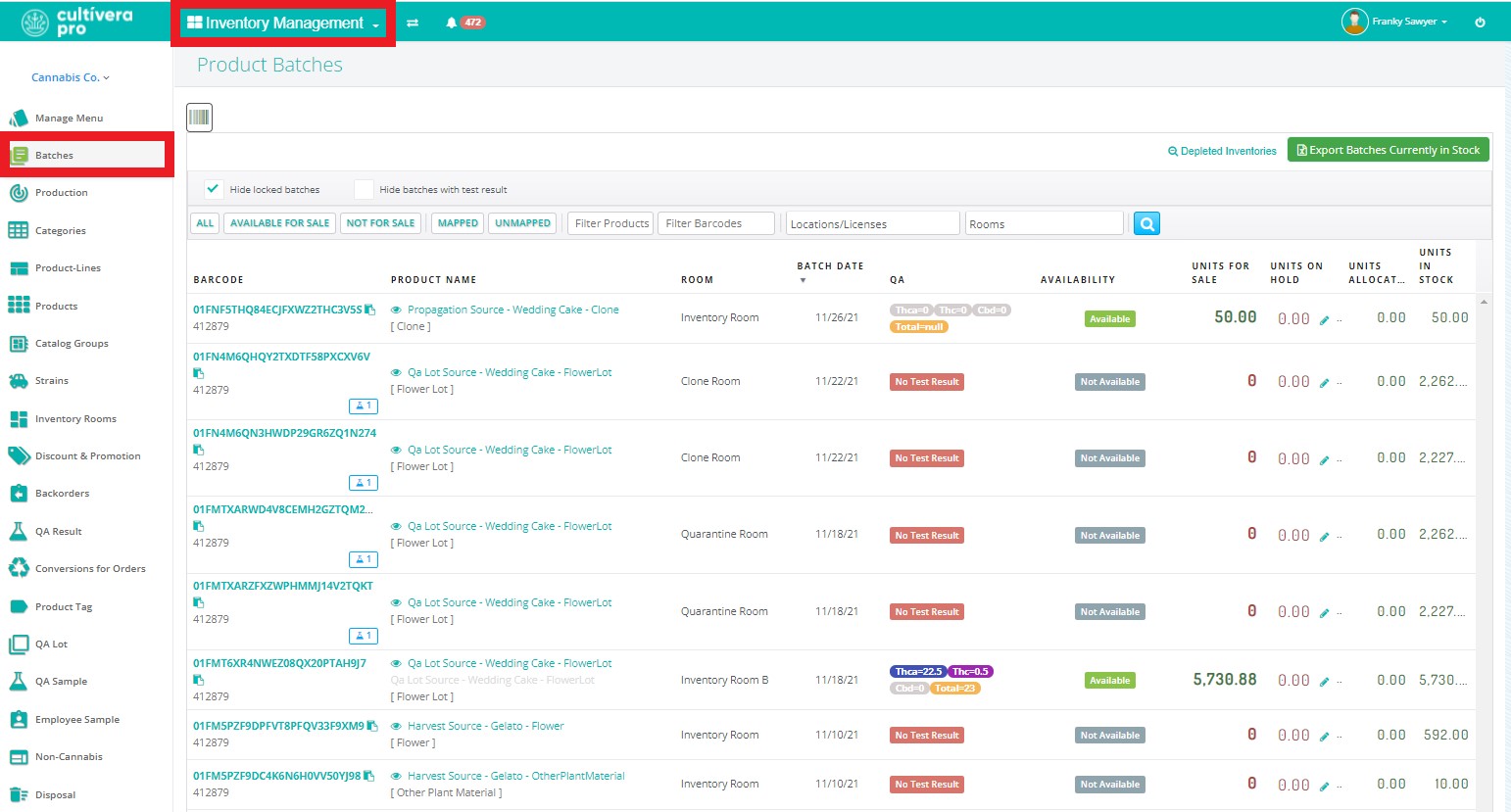Select the AVAILABLE FOR SALE filter tab

(279, 223)
